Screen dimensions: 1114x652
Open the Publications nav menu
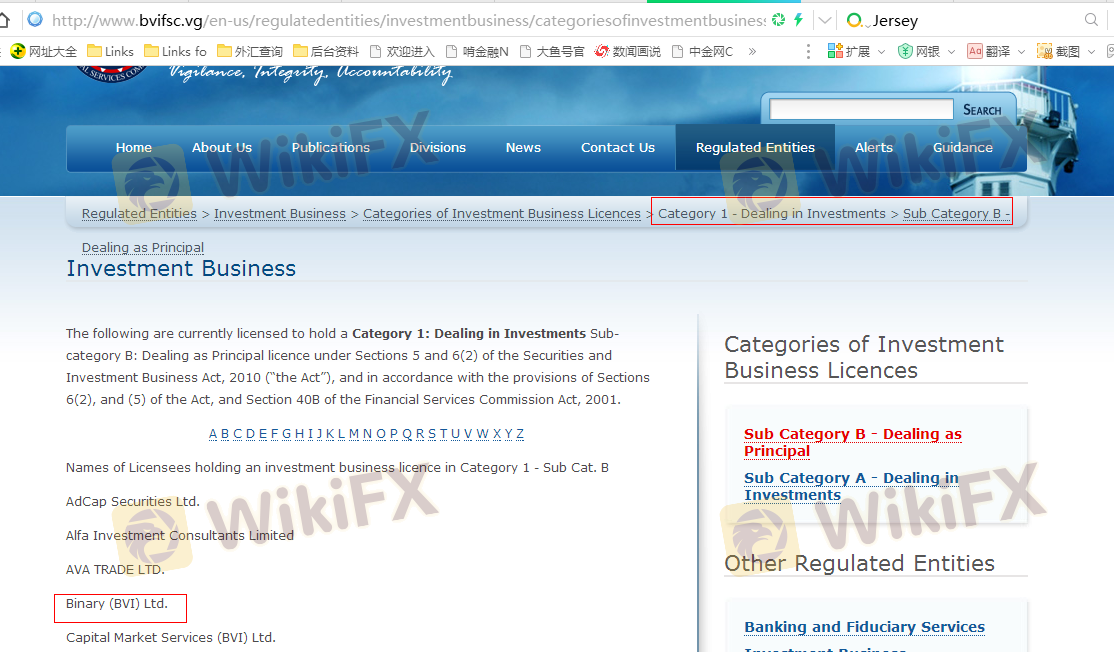[331, 148]
